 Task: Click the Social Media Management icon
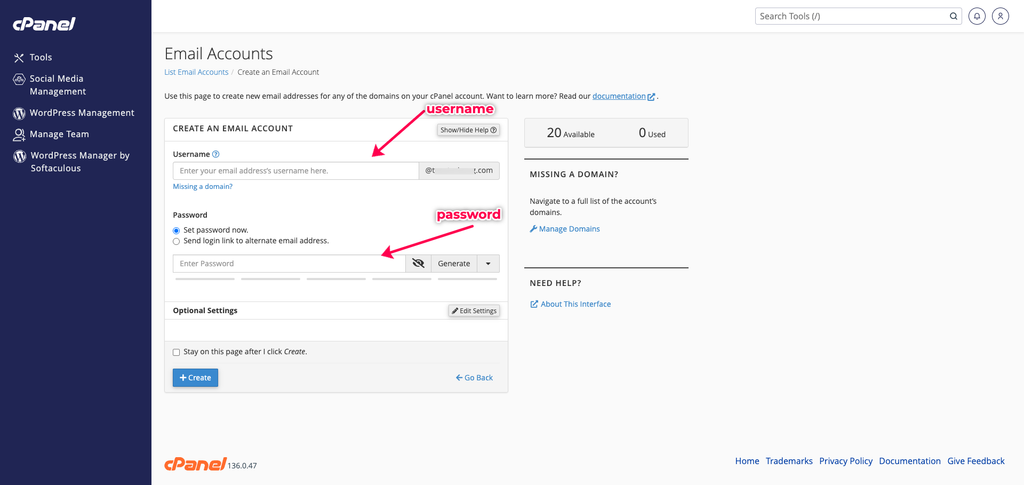click(x=19, y=79)
